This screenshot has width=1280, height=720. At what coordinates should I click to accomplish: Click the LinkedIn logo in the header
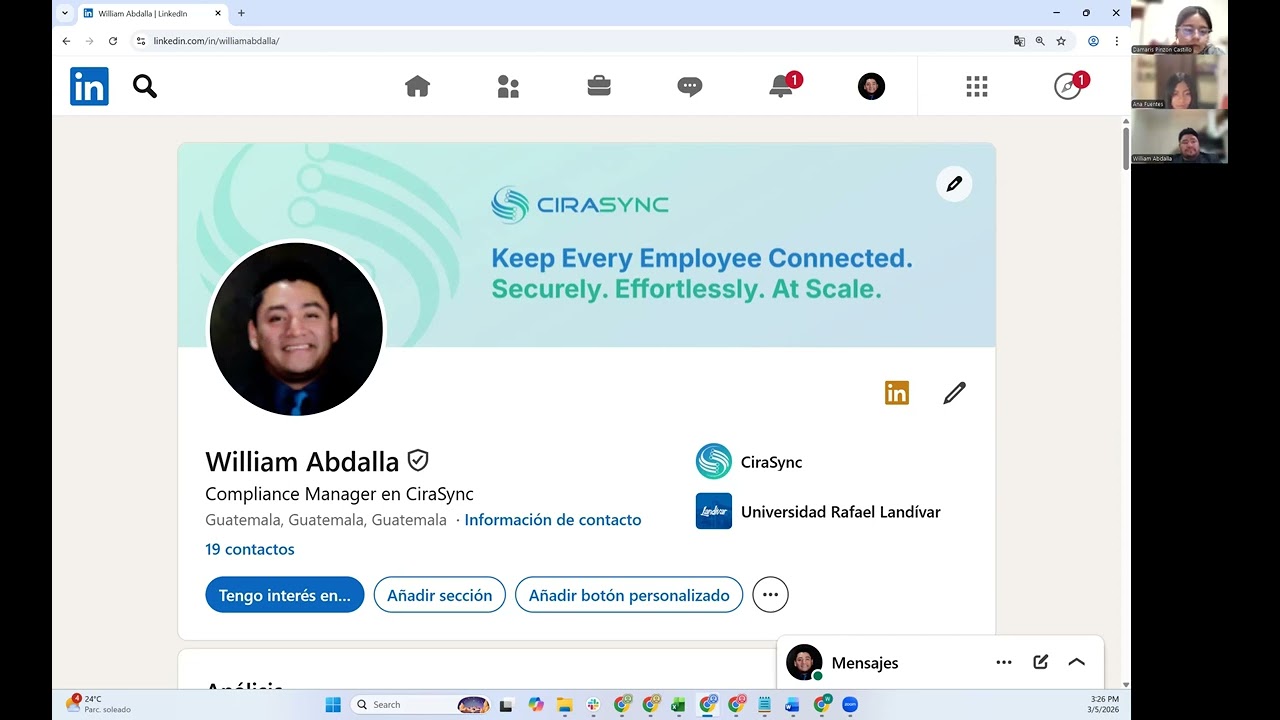(x=89, y=87)
